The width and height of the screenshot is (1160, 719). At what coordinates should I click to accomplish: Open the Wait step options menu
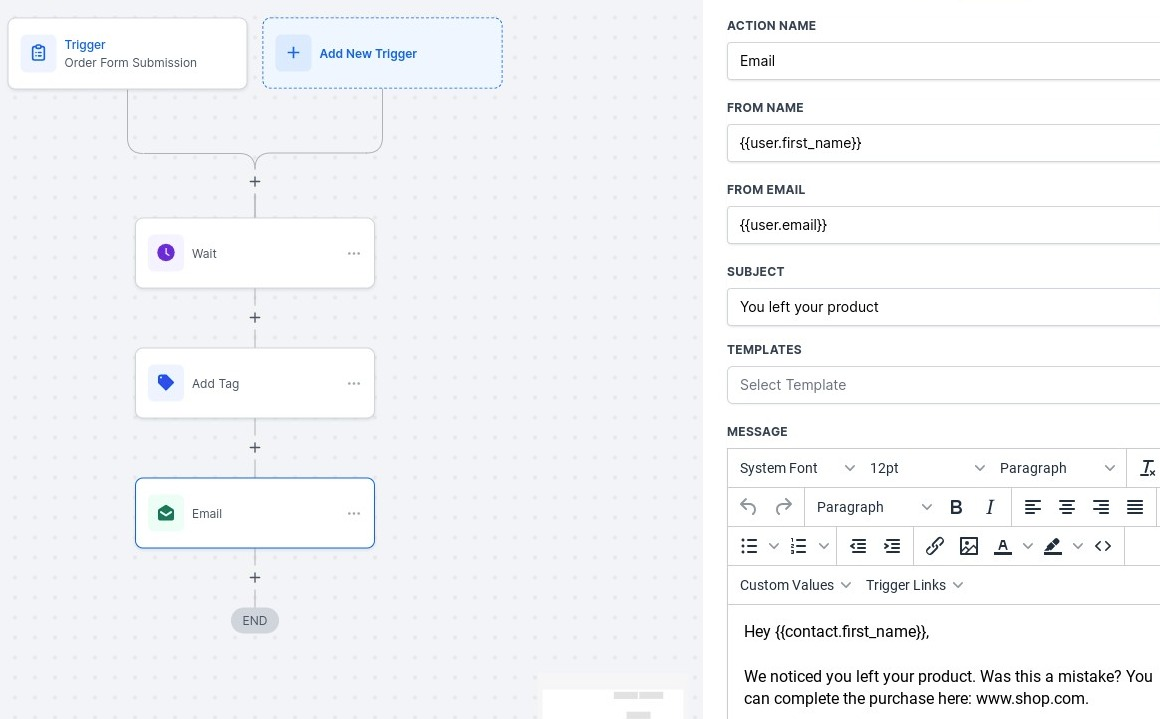(354, 254)
